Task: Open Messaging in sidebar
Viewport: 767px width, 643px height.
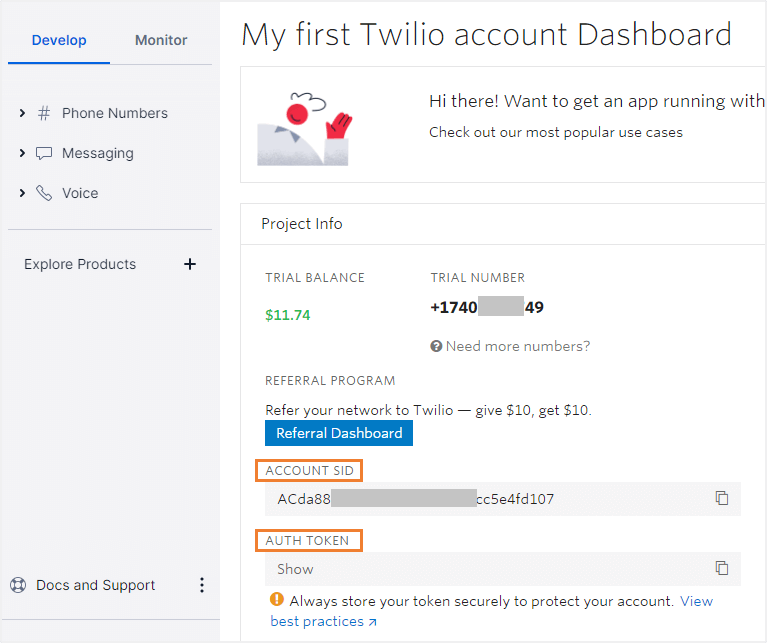Action: pyautogui.click(x=97, y=153)
